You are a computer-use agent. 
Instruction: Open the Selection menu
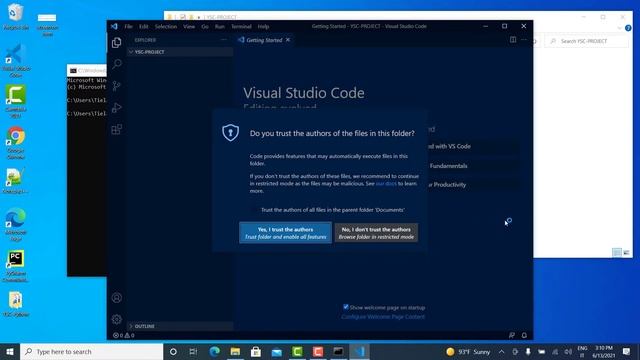point(166,26)
